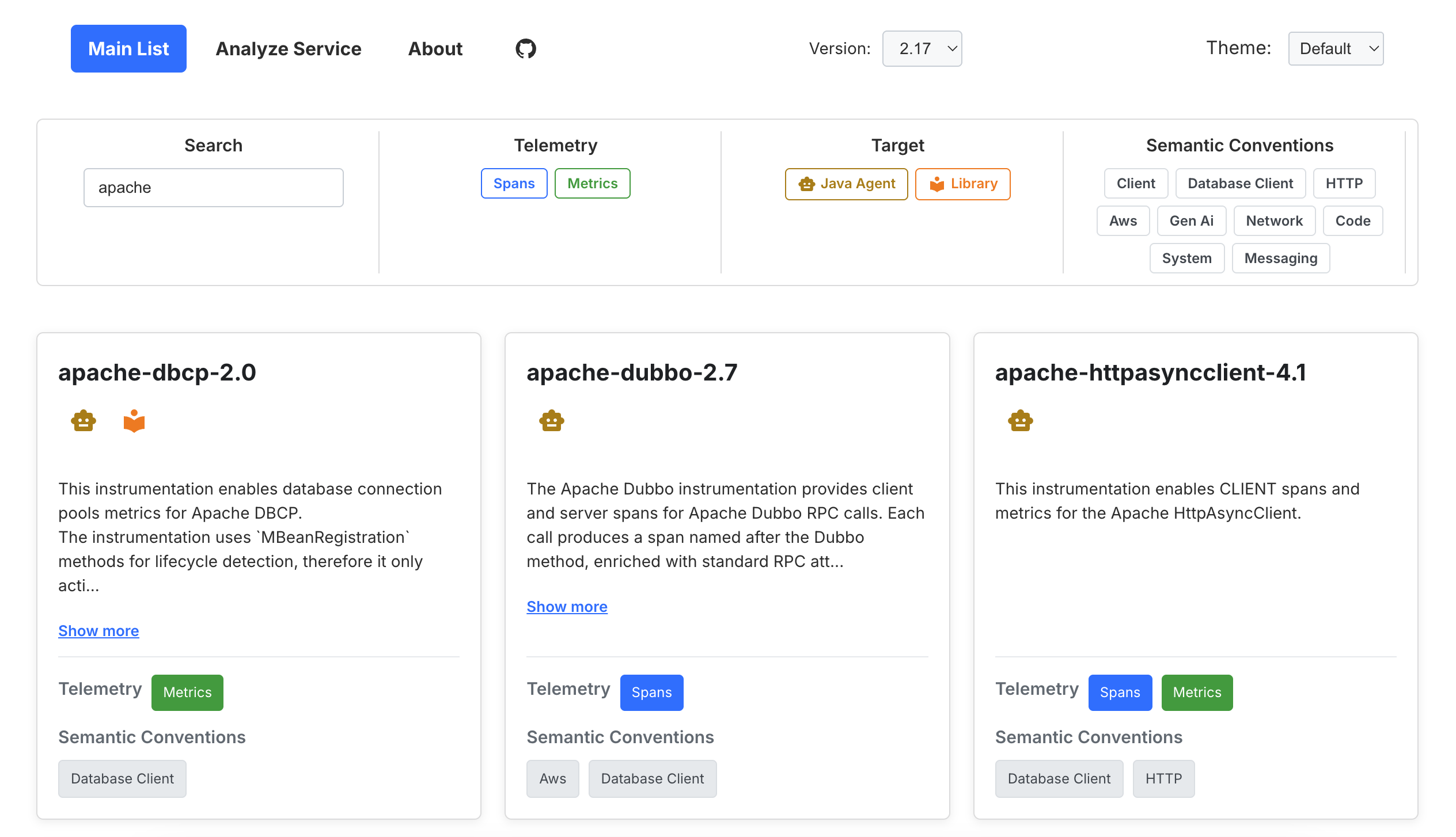Screen dimensions: 1456x837
Task: Expand apache-dbcp-2.0 description with Show more
Action: click(x=98, y=631)
